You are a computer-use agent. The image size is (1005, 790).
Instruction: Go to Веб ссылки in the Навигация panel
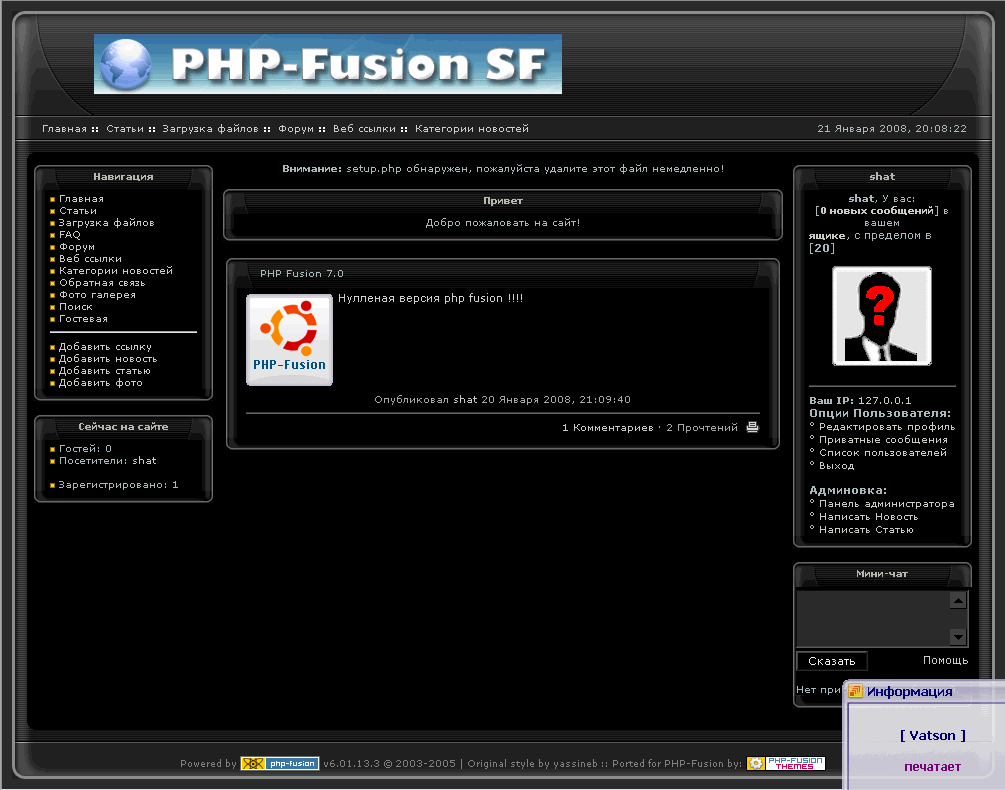90,259
